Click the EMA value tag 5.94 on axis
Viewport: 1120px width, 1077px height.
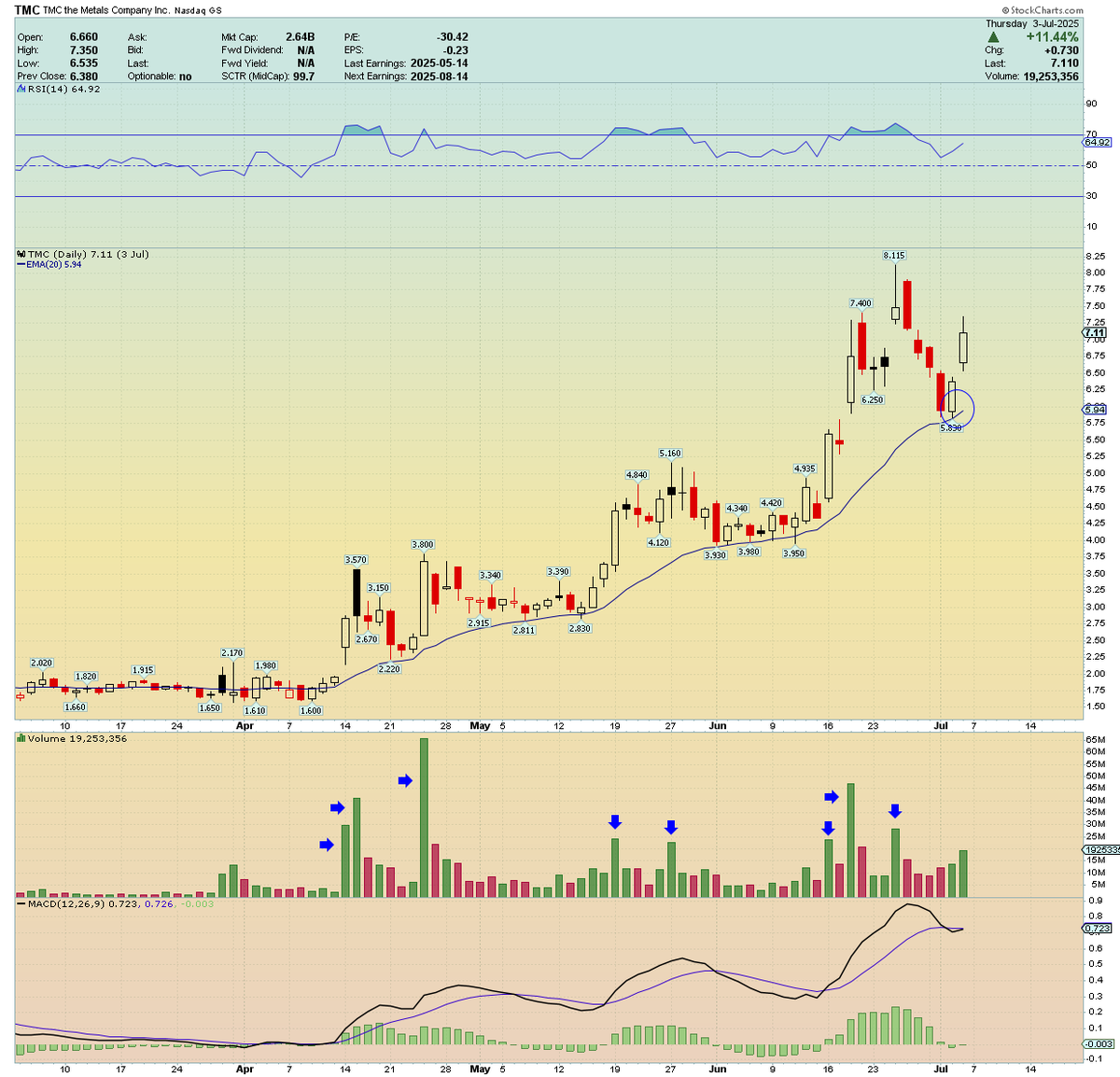click(1095, 410)
